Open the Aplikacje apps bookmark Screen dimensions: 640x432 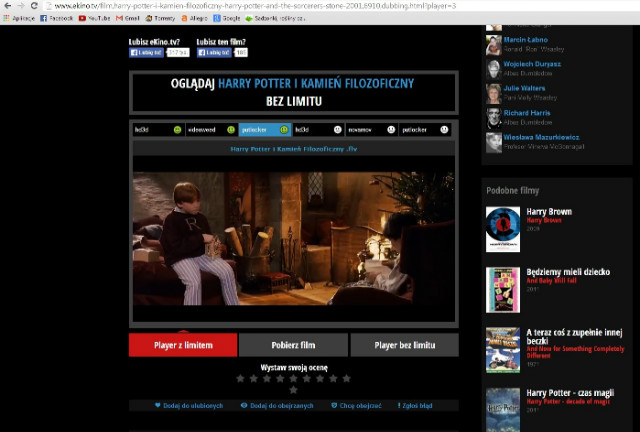tap(19, 18)
